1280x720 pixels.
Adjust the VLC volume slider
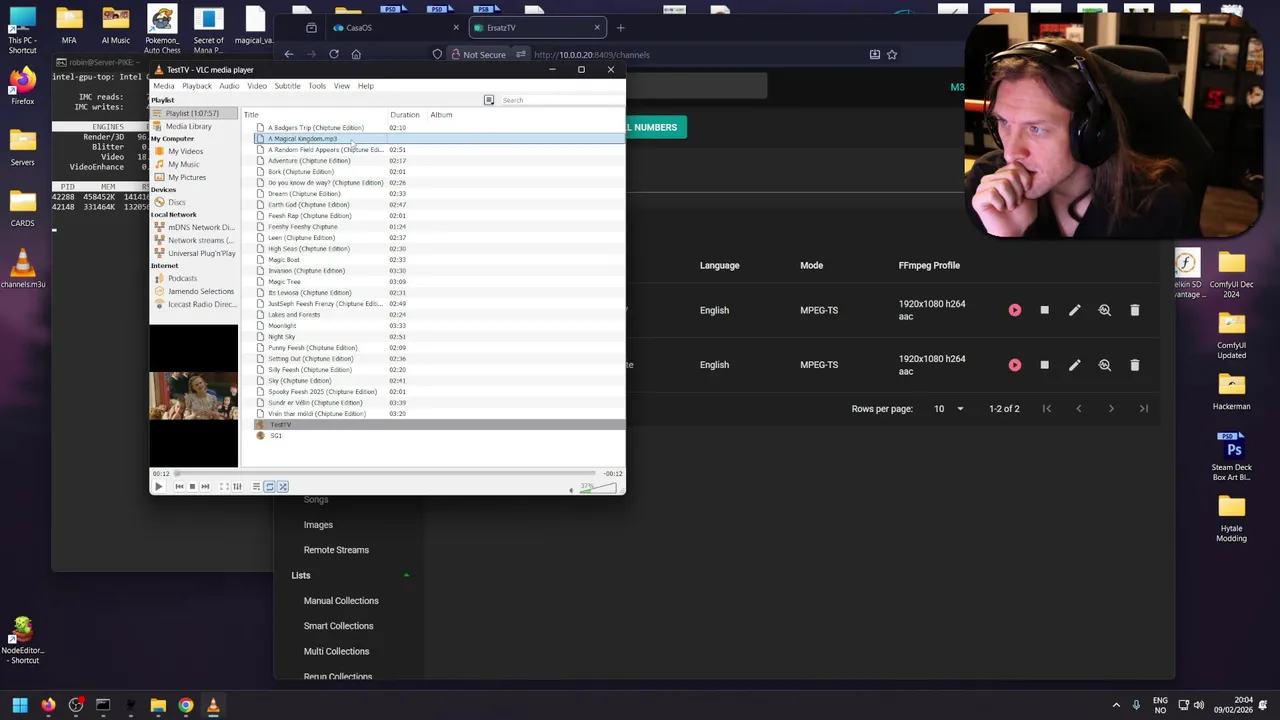click(600, 488)
